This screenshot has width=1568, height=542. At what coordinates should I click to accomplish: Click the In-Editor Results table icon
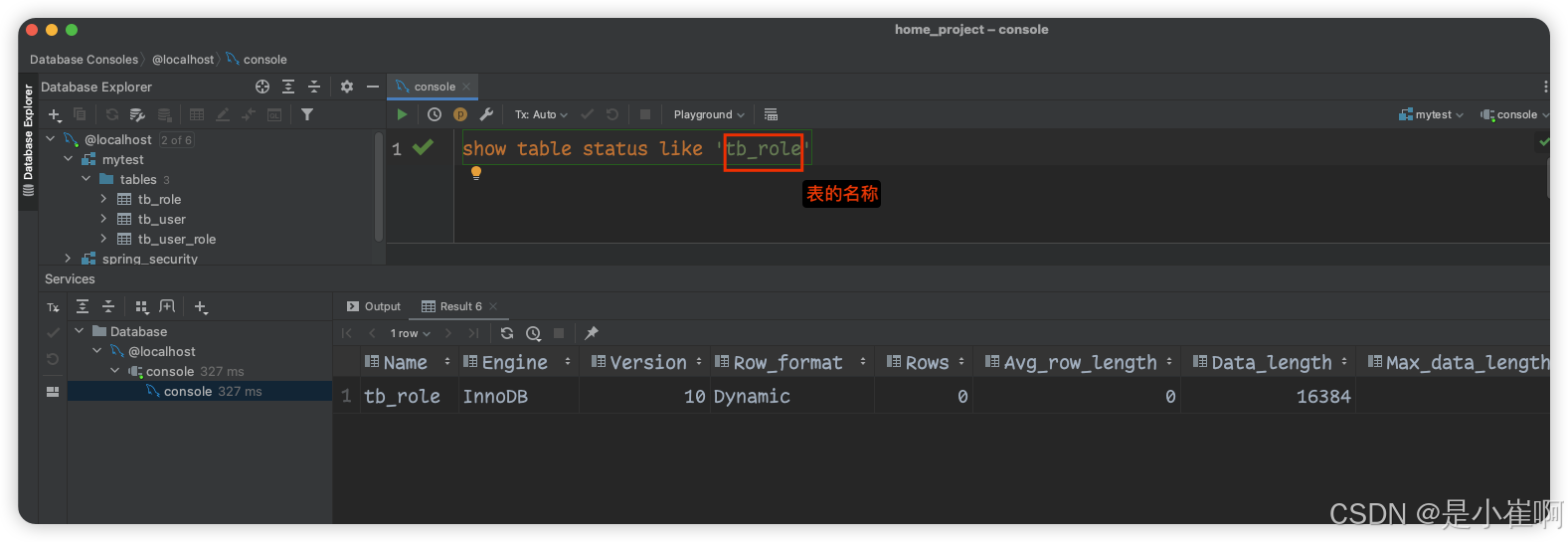point(771,114)
